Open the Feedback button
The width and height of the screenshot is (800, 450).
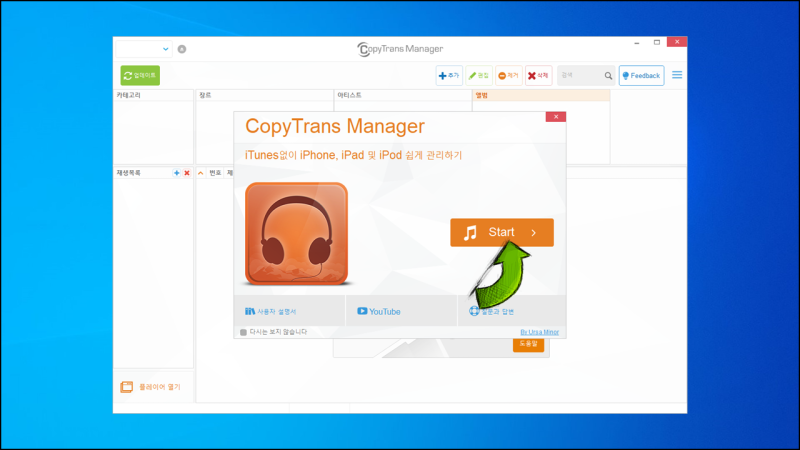[641, 76]
